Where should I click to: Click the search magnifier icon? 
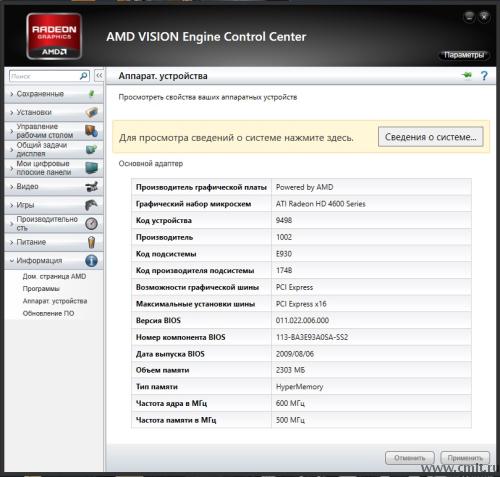pos(84,76)
